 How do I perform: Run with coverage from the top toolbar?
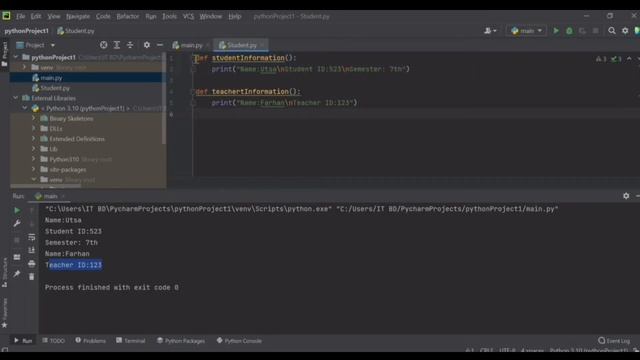[582, 31]
